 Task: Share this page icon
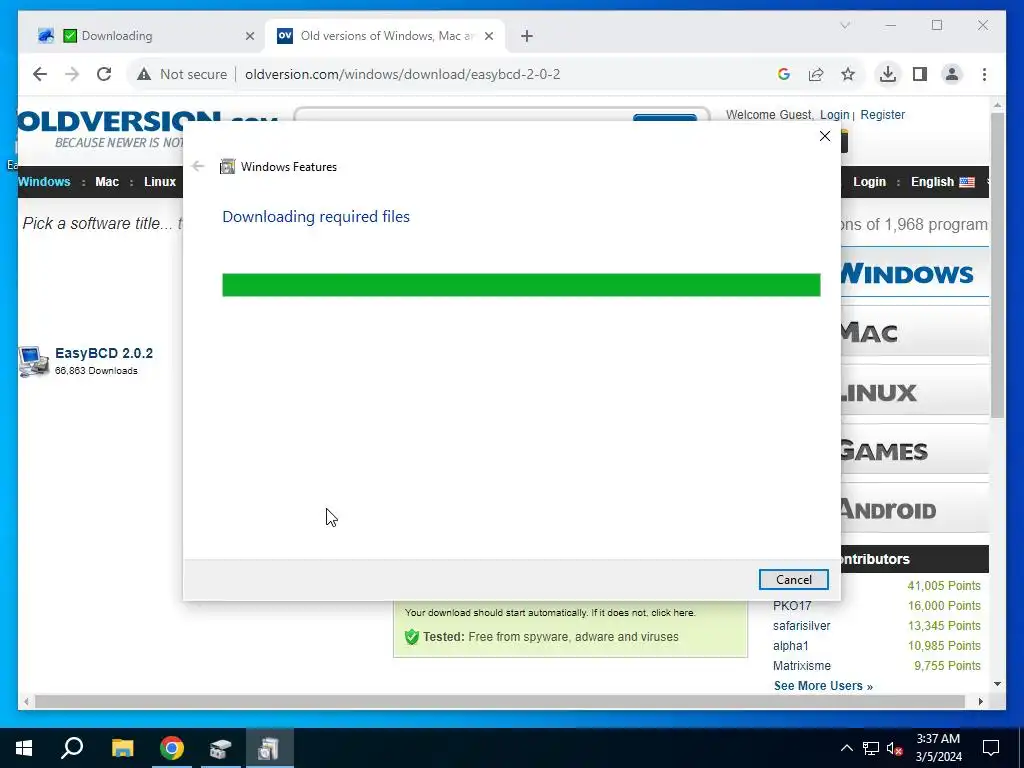(816, 74)
